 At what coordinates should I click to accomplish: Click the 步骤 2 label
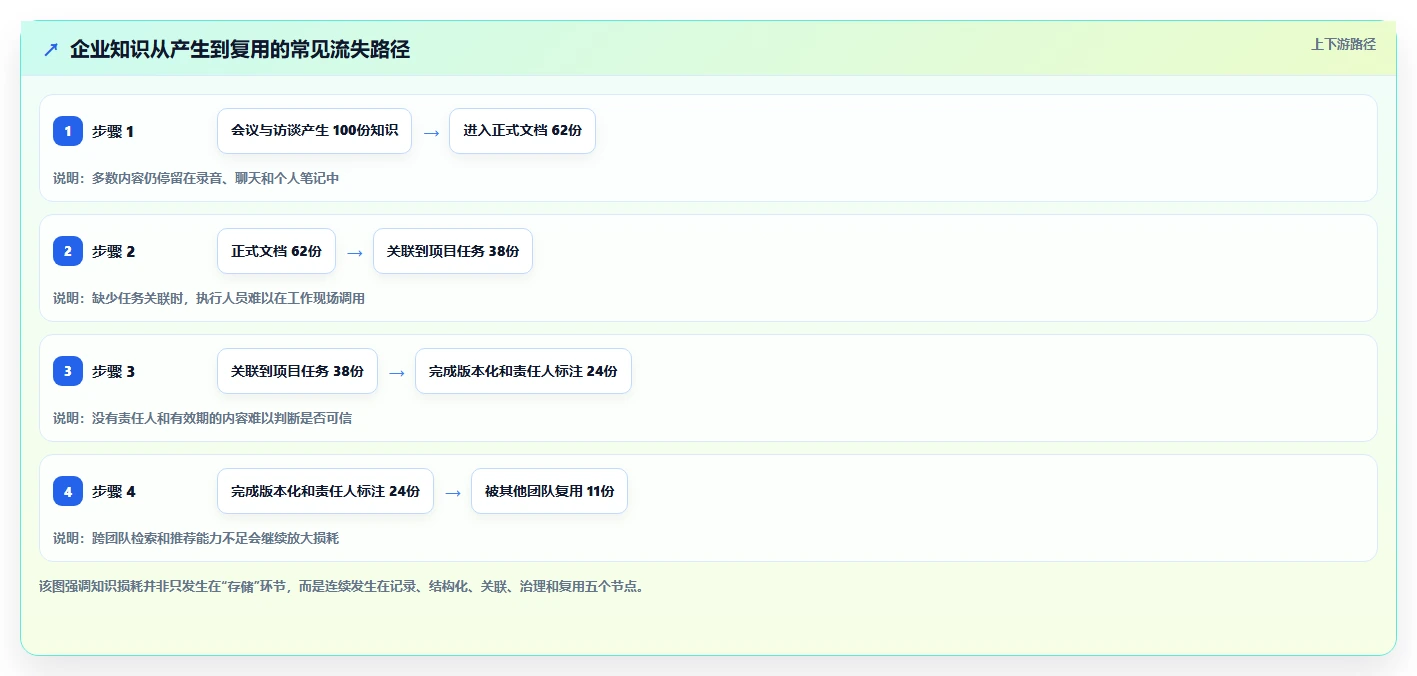pos(113,251)
